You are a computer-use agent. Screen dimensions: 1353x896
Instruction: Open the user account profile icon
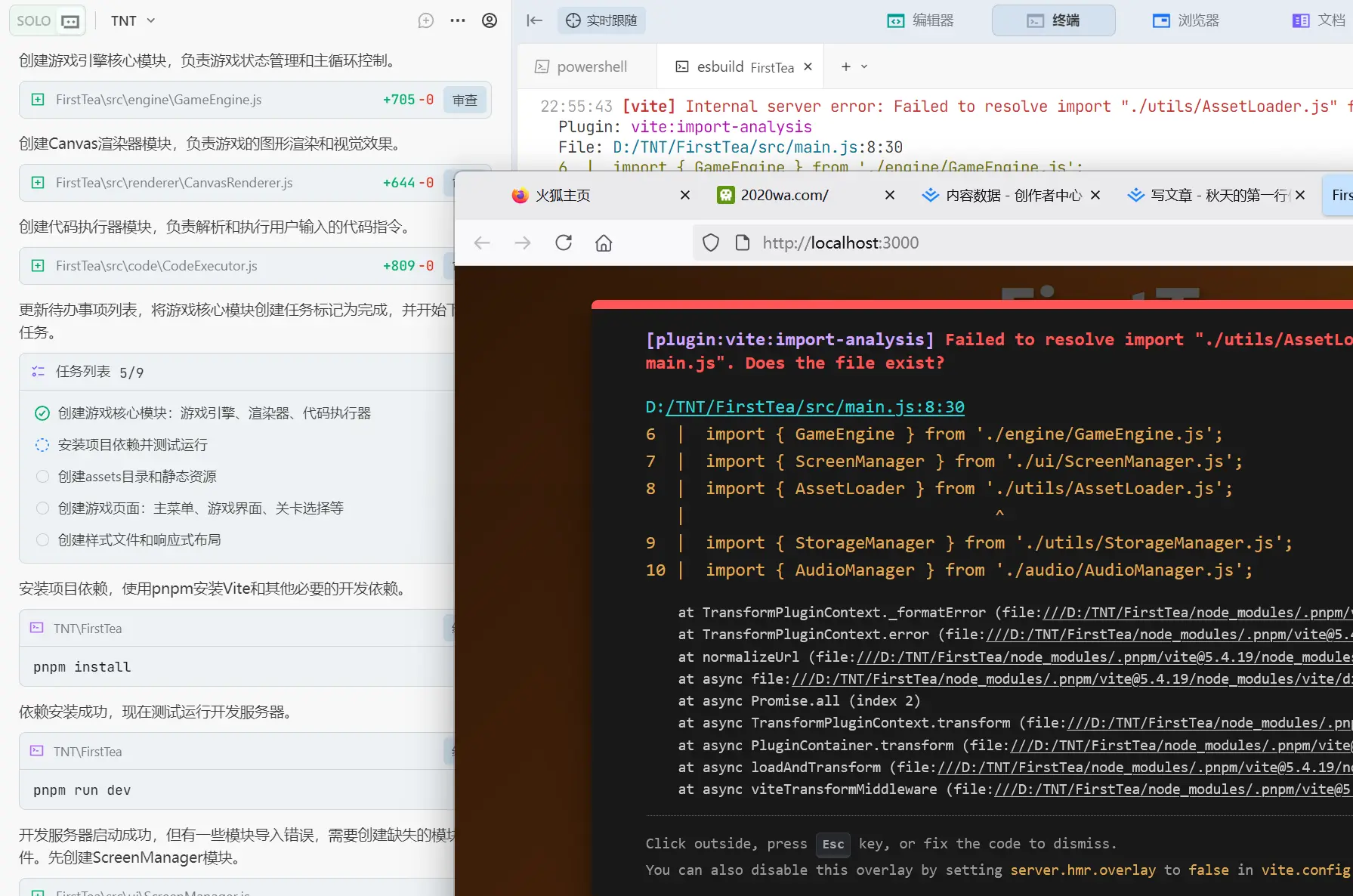point(490,21)
